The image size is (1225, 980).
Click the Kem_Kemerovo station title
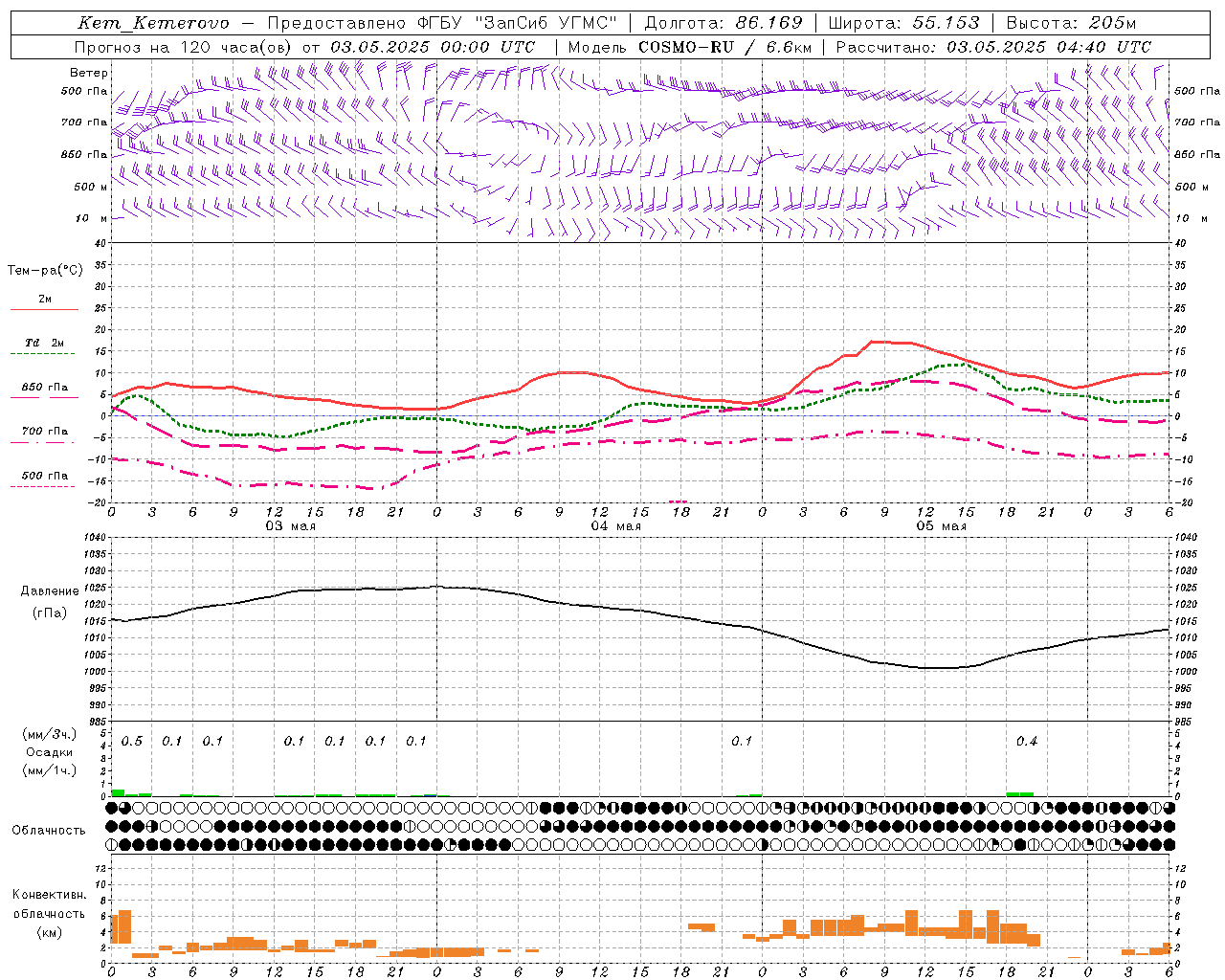[153, 23]
